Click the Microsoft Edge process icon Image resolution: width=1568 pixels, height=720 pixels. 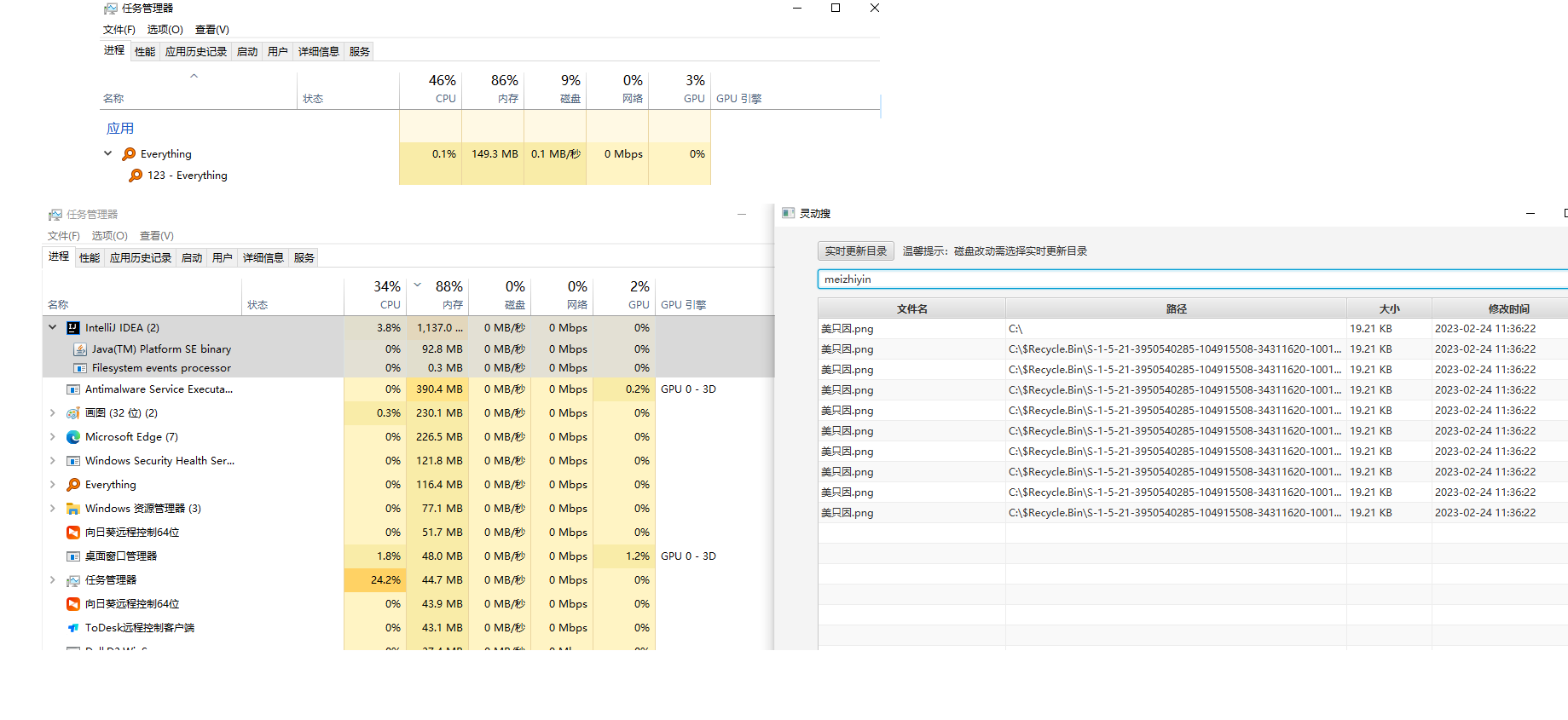[73, 437]
